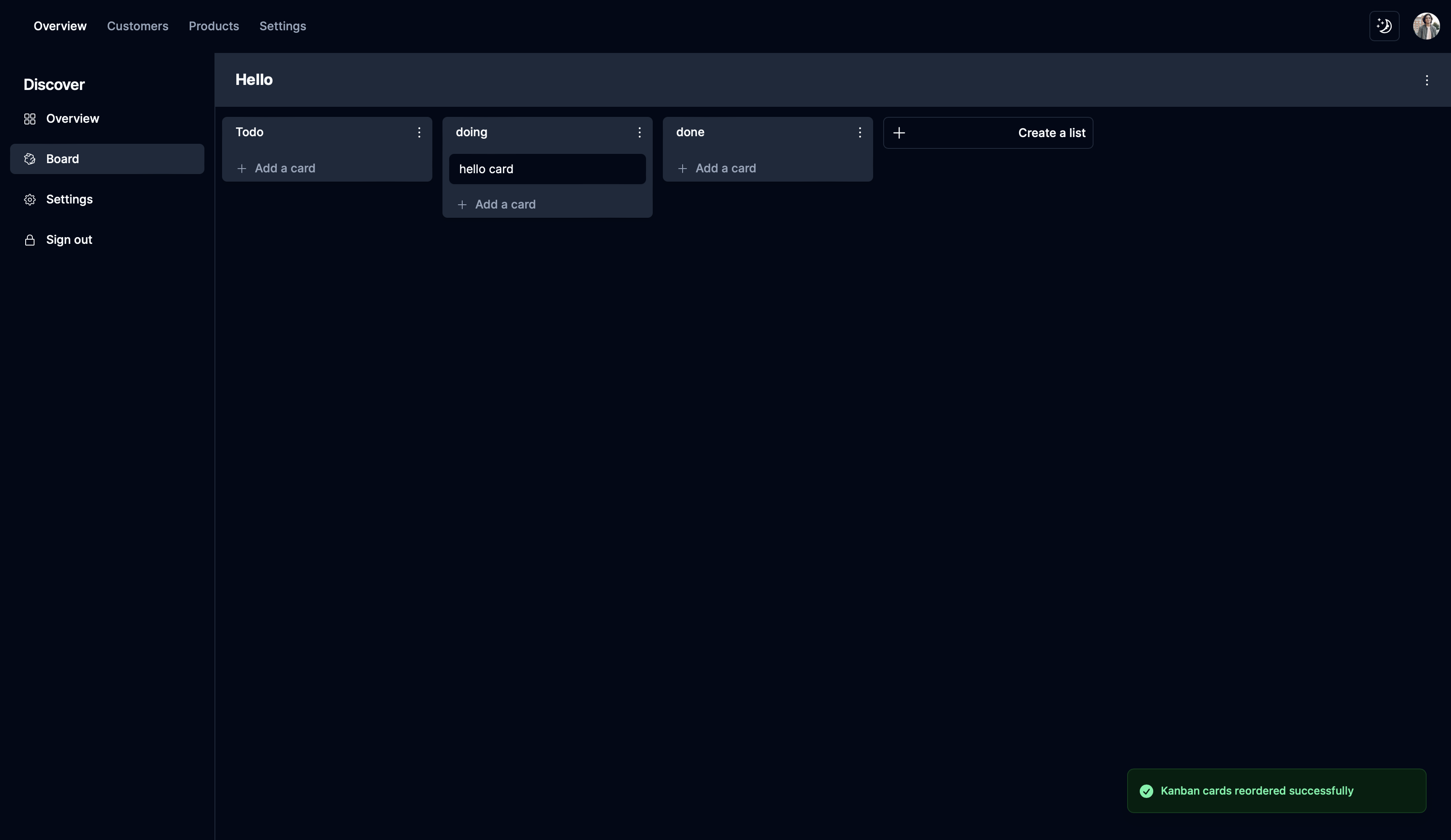Screen dimensions: 1451x840
Task: Open the Todo list three-dot menu
Action: 418,132
